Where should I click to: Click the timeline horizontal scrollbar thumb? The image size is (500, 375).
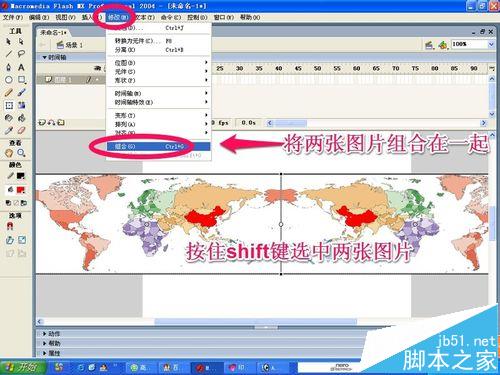(x=290, y=123)
